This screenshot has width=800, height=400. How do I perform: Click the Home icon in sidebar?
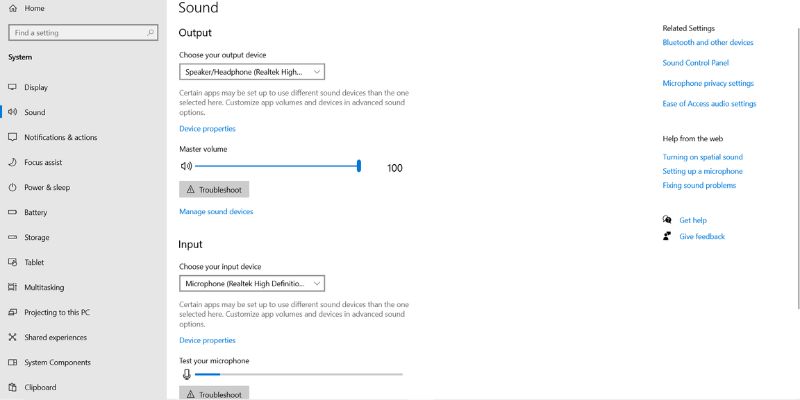(x=12, y=8)
